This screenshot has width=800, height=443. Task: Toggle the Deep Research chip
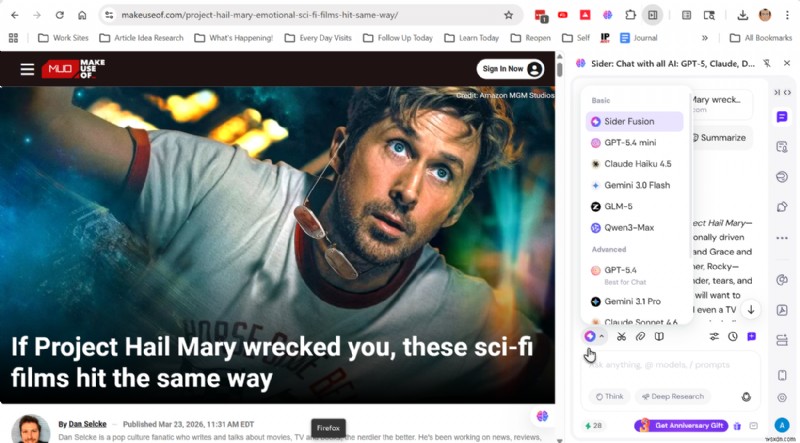[672, 397]
